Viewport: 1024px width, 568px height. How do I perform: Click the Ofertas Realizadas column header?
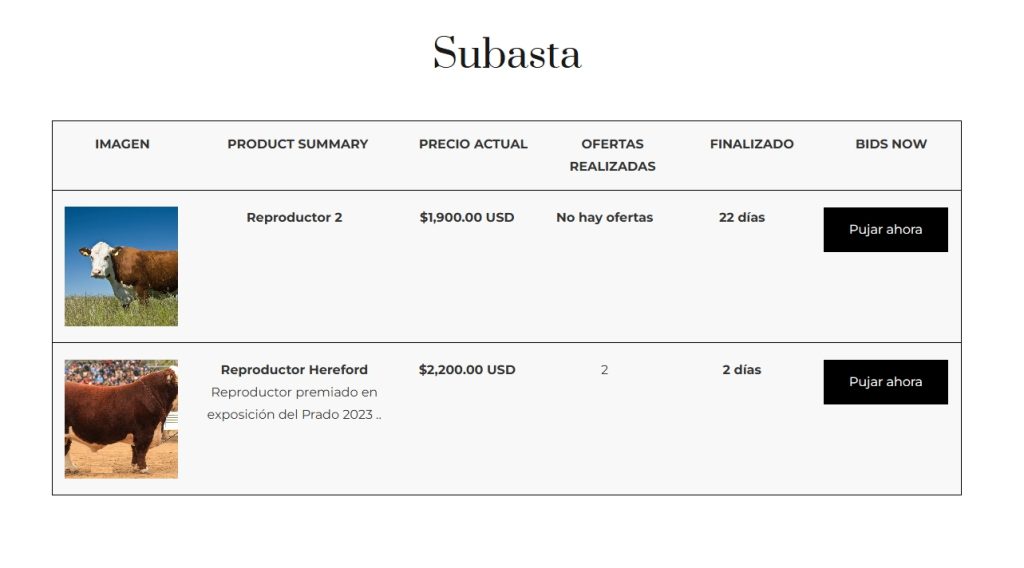pos(612,155)
